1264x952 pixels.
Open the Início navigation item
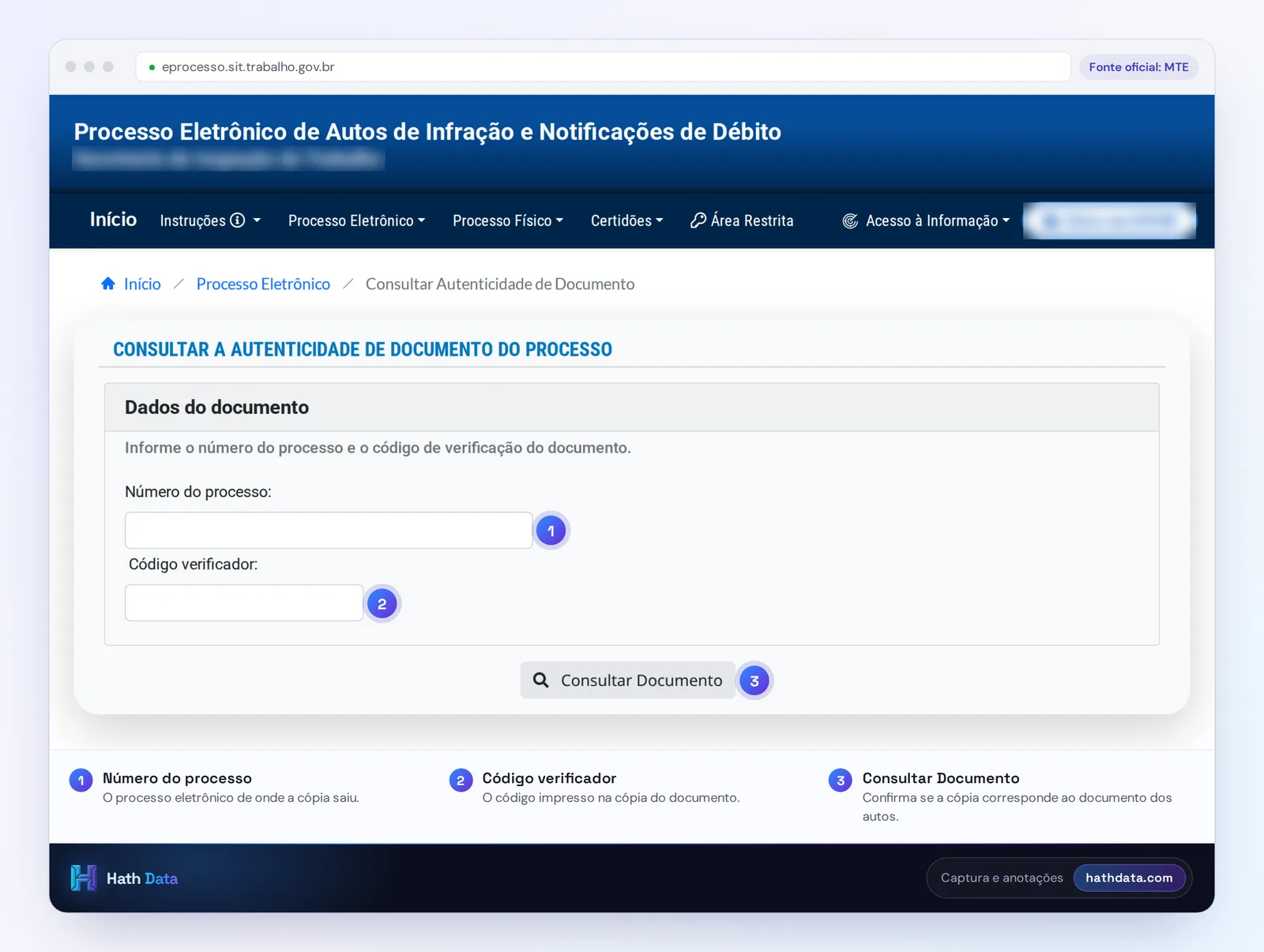(x=113, y=220)
